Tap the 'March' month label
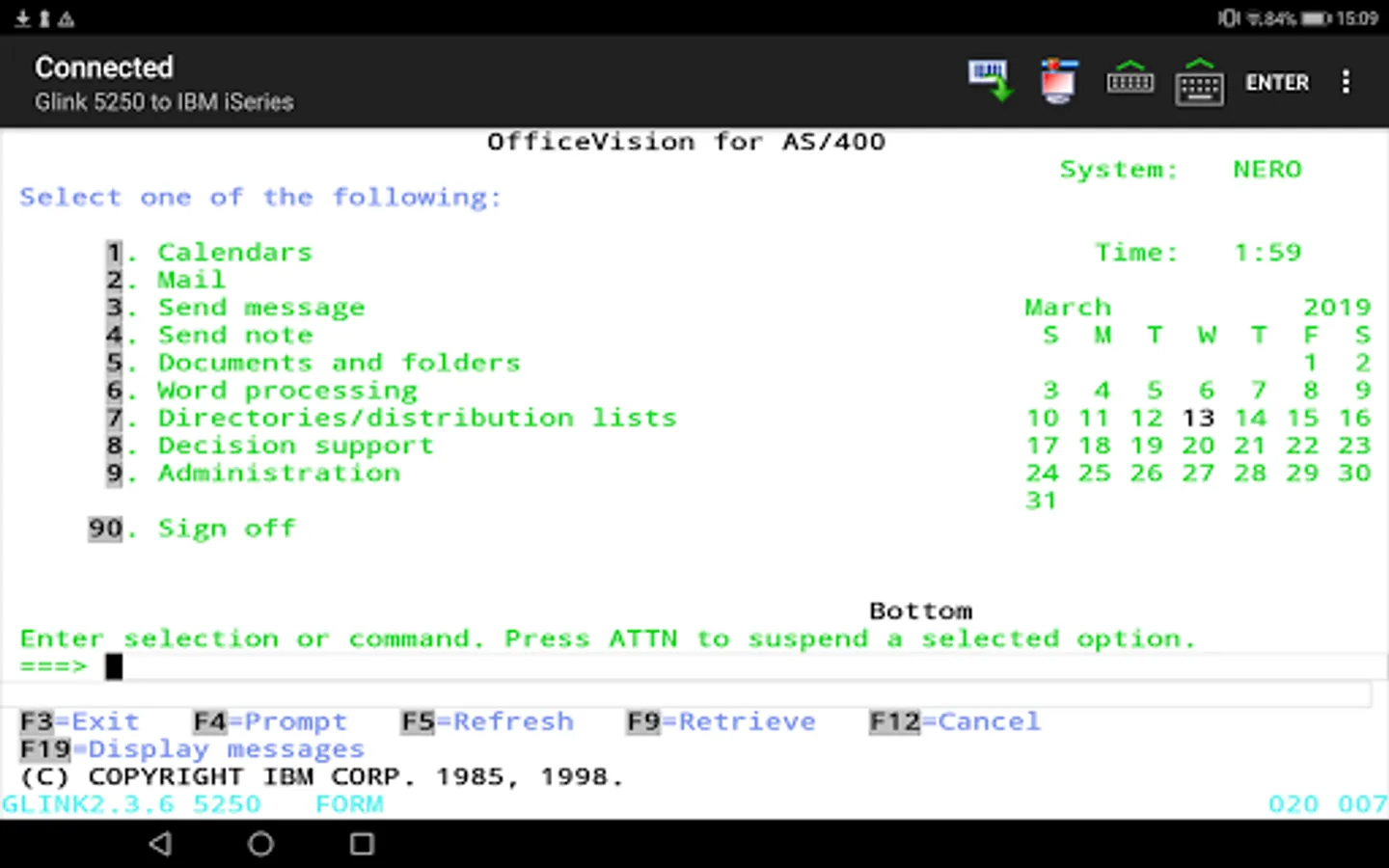1389x868 pixels. (x=1068, y=309)
